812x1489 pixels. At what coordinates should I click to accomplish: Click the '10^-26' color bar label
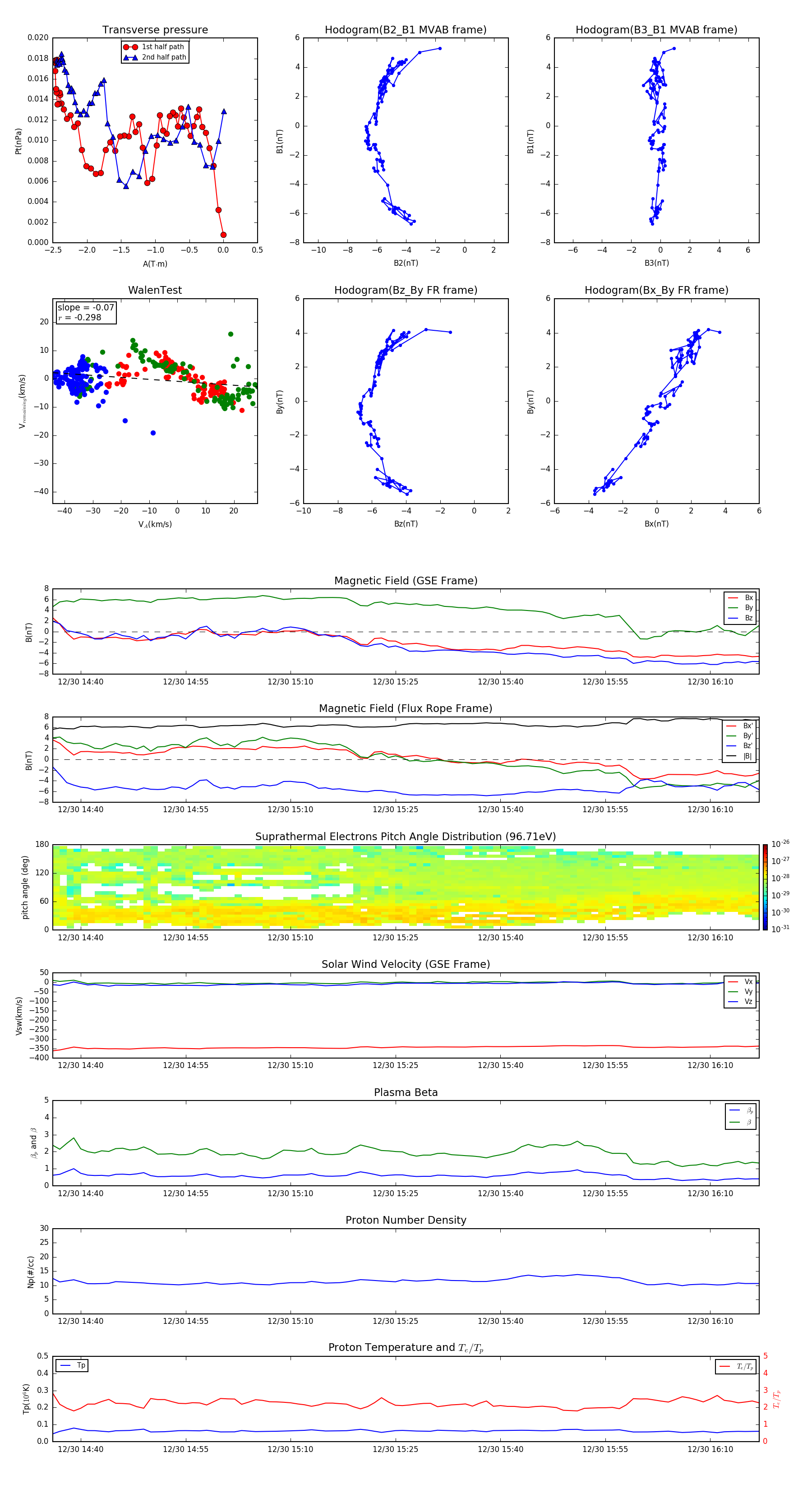(x=780, y=844)
